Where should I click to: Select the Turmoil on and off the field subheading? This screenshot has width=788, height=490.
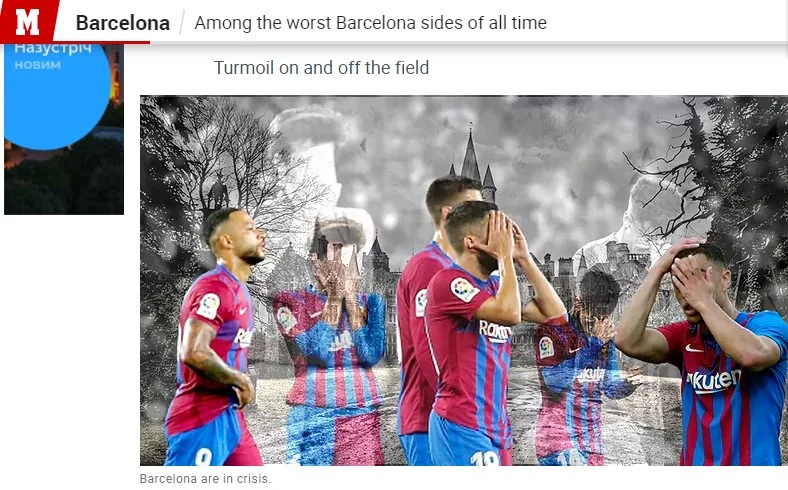322,67
